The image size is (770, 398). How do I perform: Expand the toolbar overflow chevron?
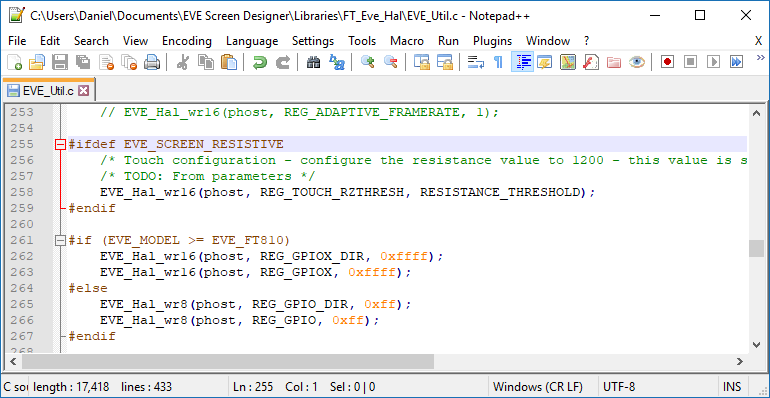click(x=761, y=57)
